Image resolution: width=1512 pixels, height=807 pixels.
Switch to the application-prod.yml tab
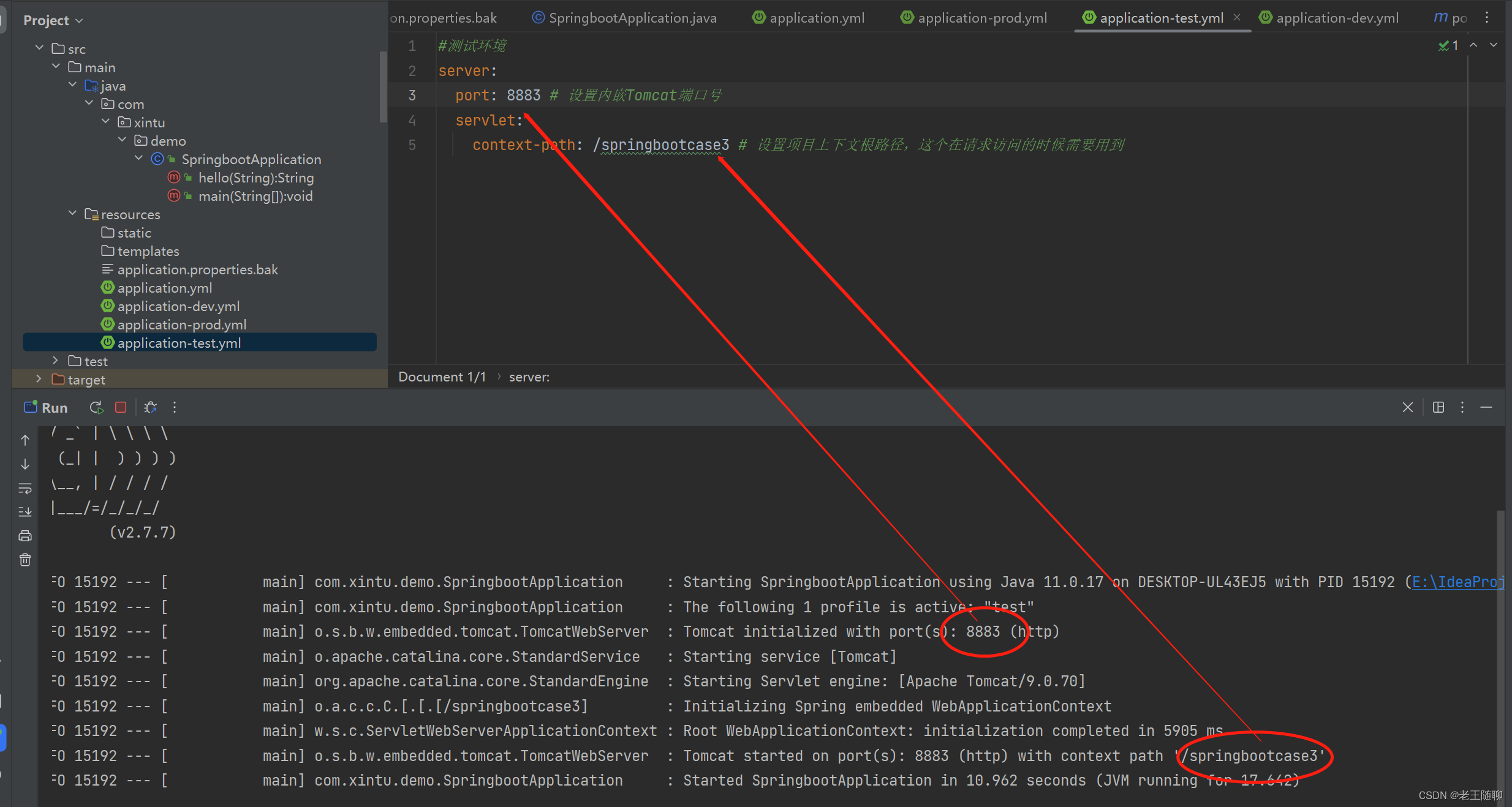tap(974, 18)
